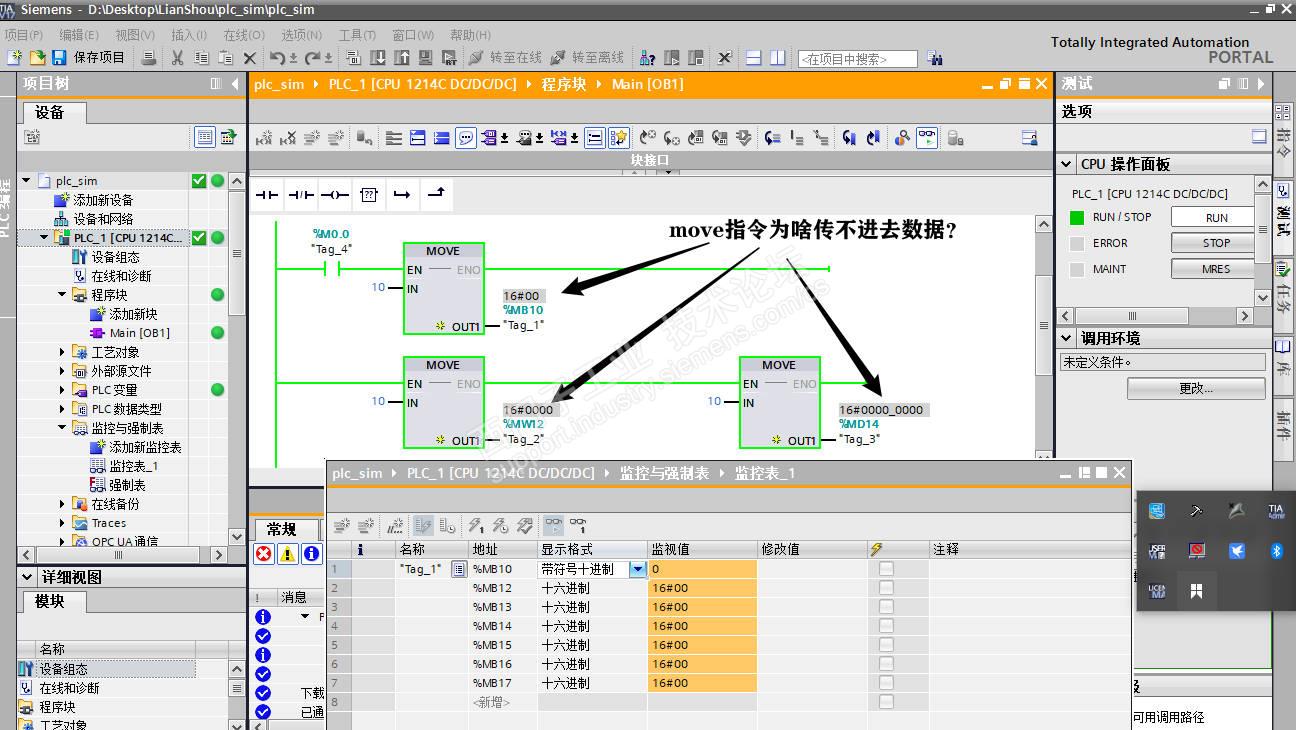Tick the modify checkbox for the %MB12 row
1296x730 pixels.
point(886,588)
